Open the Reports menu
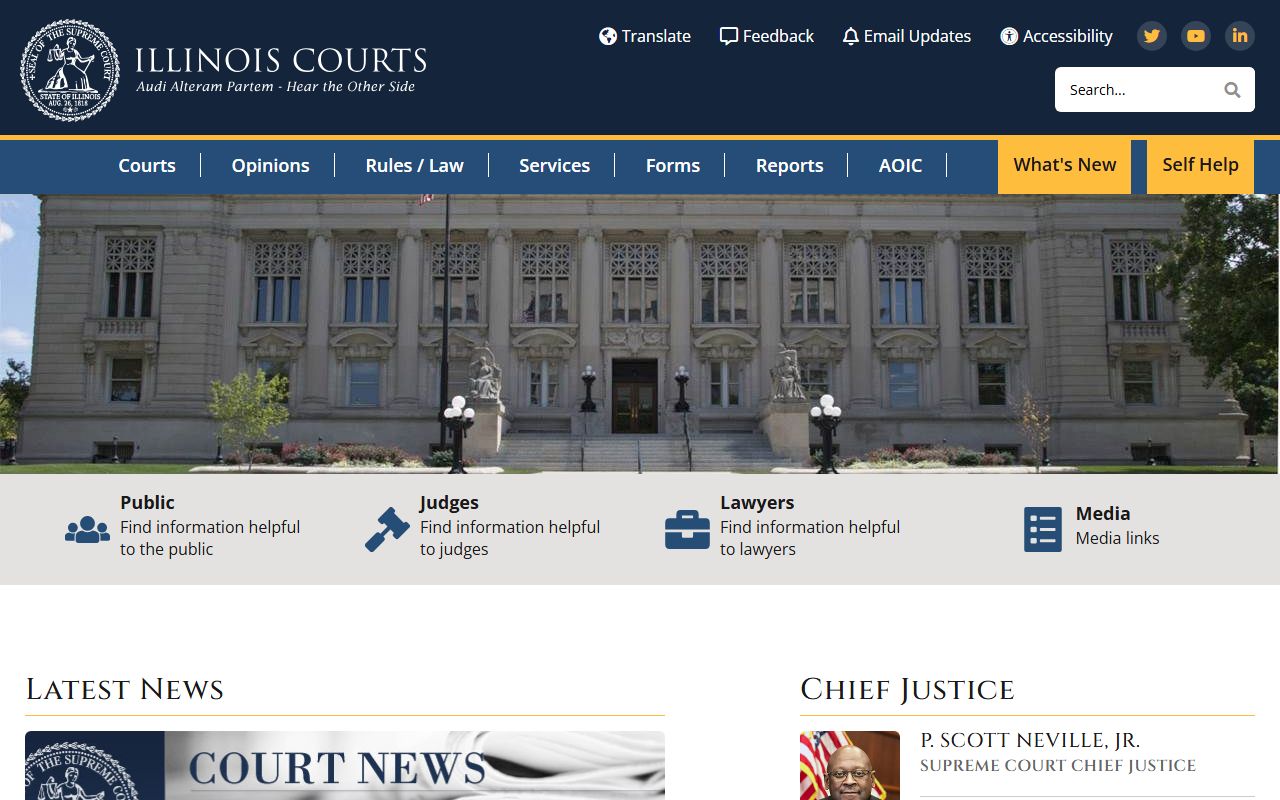Image resolution: width=1280 pixels, height=800 pixels. point(790,166)
